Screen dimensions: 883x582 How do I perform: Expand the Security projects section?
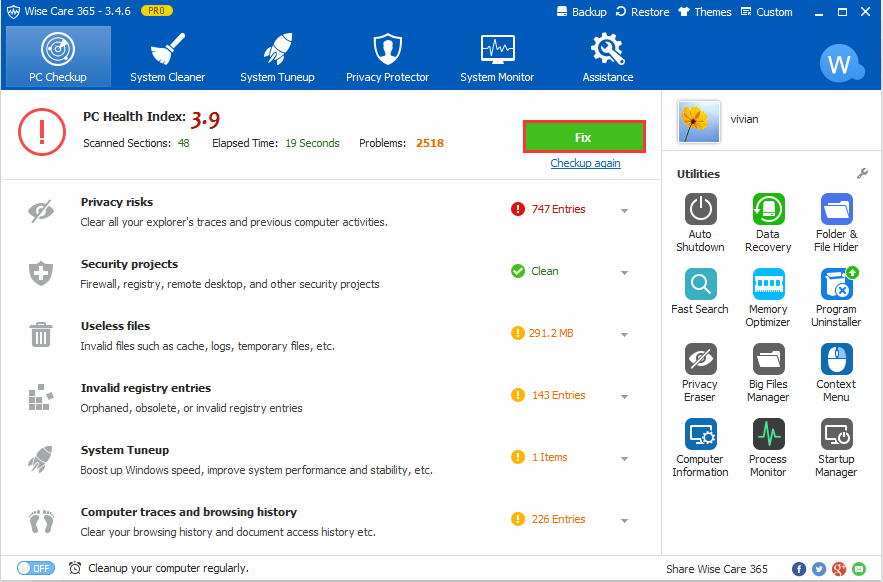[x=625, y=273]
